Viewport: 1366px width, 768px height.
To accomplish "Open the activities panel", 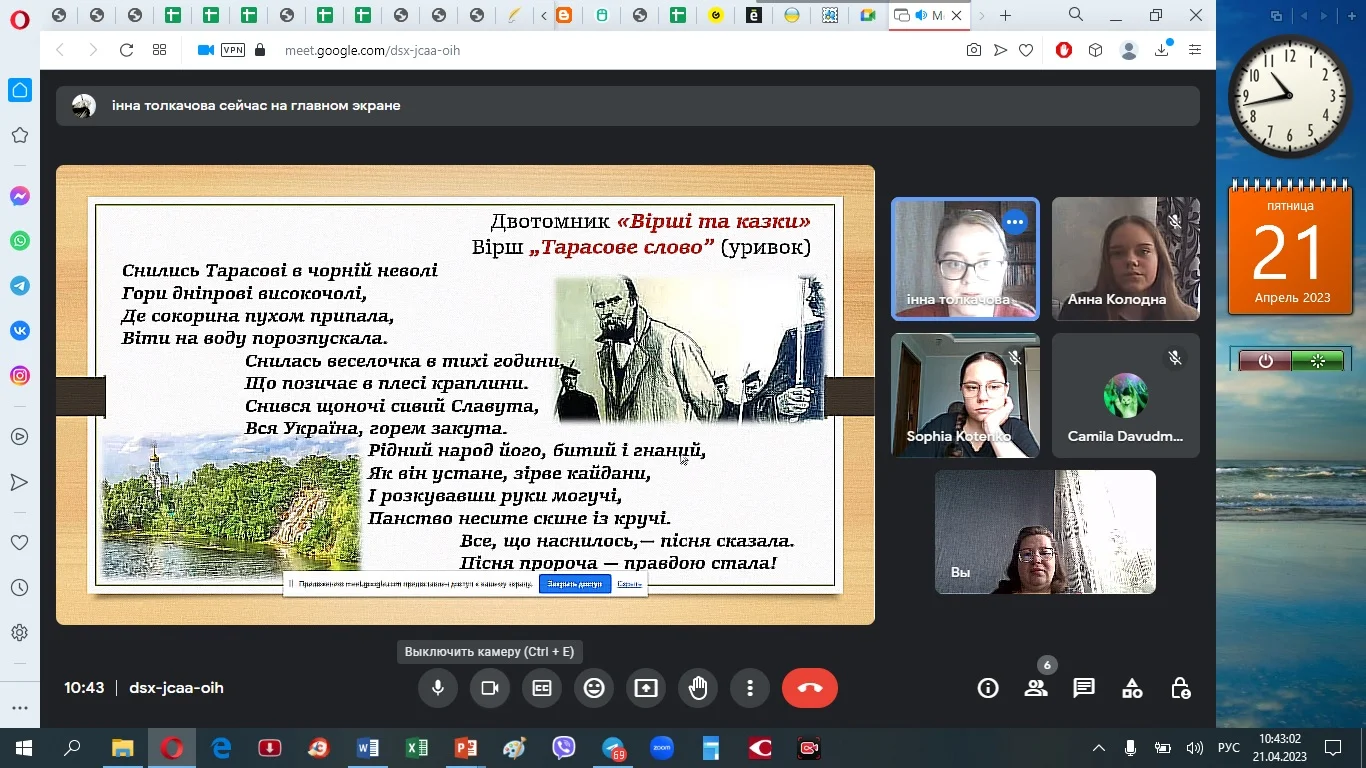I will point(1132,688).
